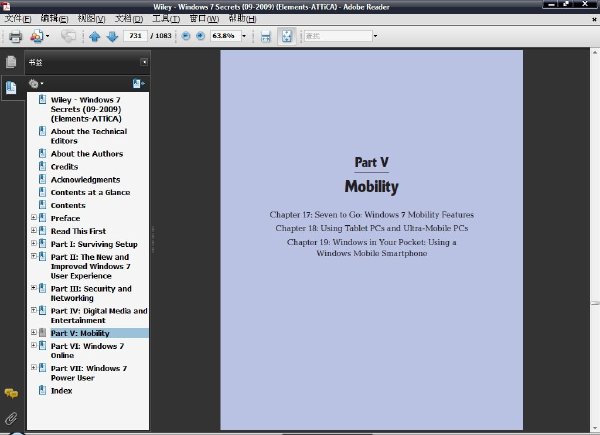Click Chapter 17 link on the page
Image resolution: width=600 pixels, height=435 pixels.
pyautogui.click(x=372, y=215)
